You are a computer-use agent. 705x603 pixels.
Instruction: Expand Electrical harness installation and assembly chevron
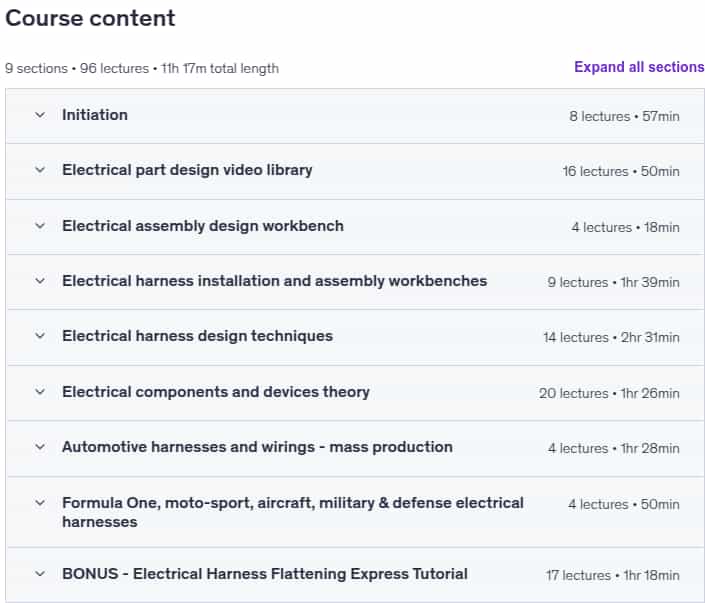[40, 281]
